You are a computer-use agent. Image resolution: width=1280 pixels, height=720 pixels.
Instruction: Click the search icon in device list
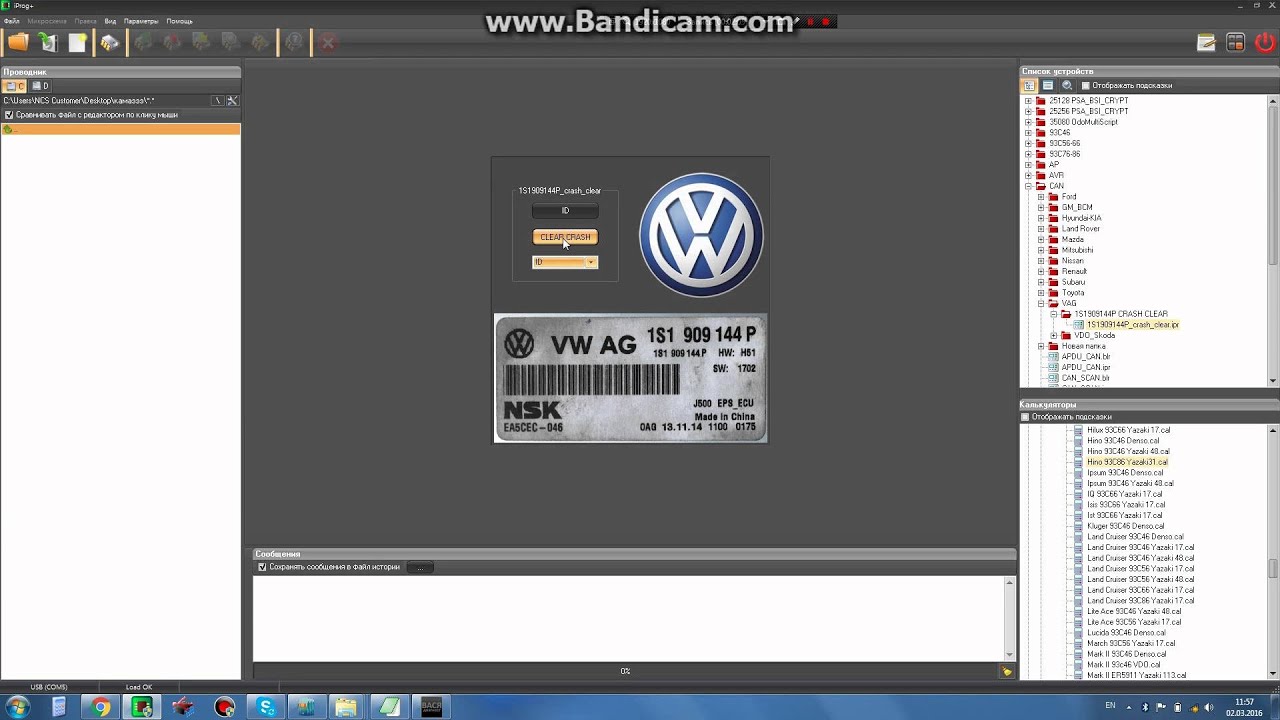[1067, 85]
